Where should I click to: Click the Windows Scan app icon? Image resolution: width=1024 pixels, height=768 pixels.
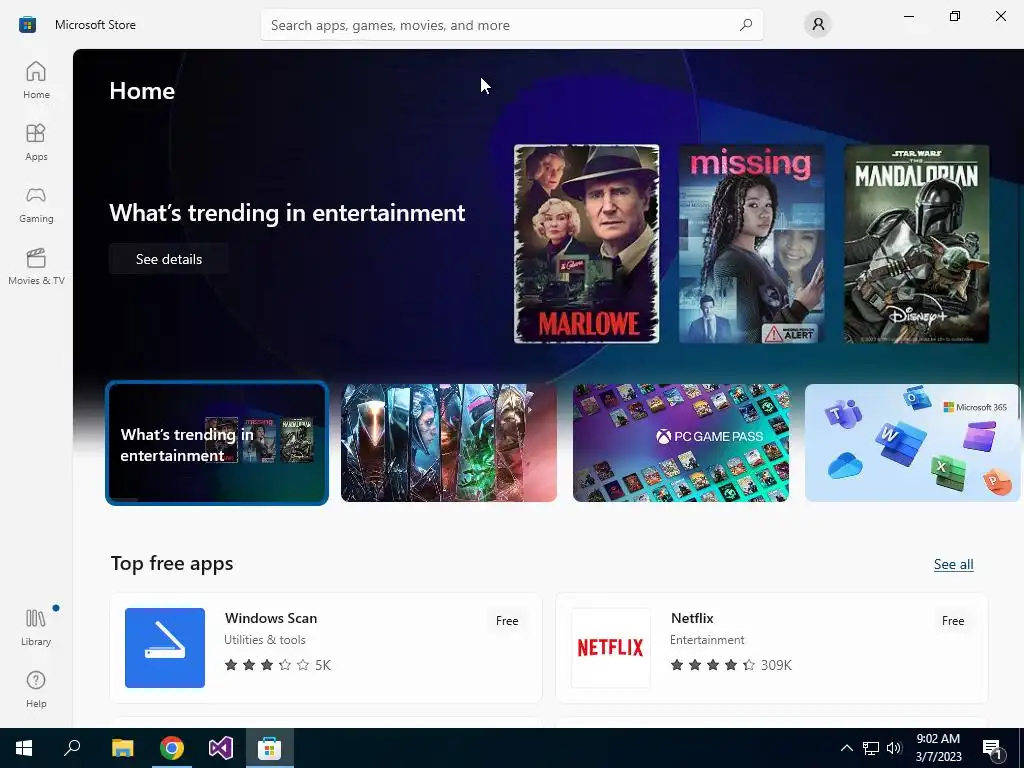[165, 648]
